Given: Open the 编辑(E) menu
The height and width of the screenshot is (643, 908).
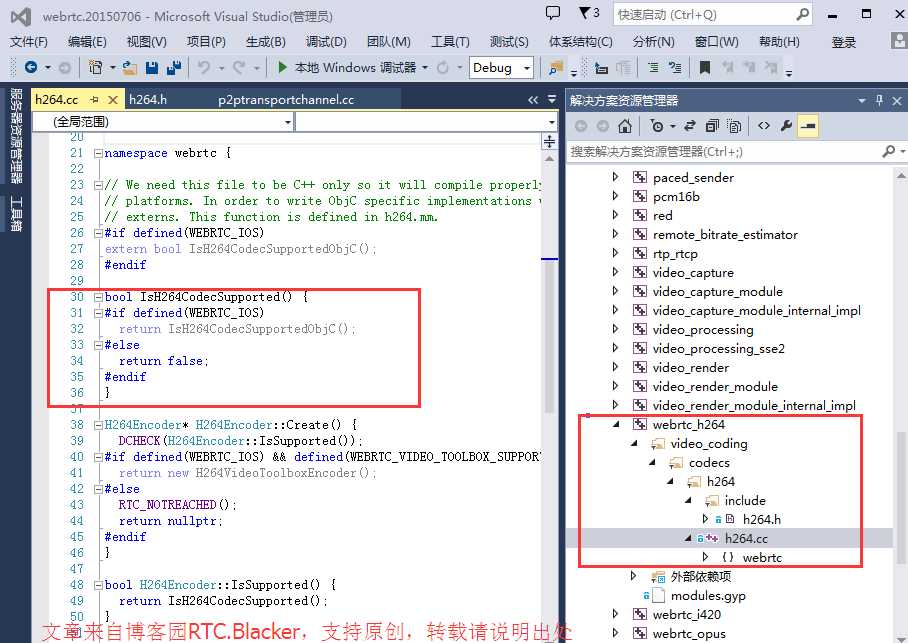Looking at the screenshot, I should click(x=87, y=42).
